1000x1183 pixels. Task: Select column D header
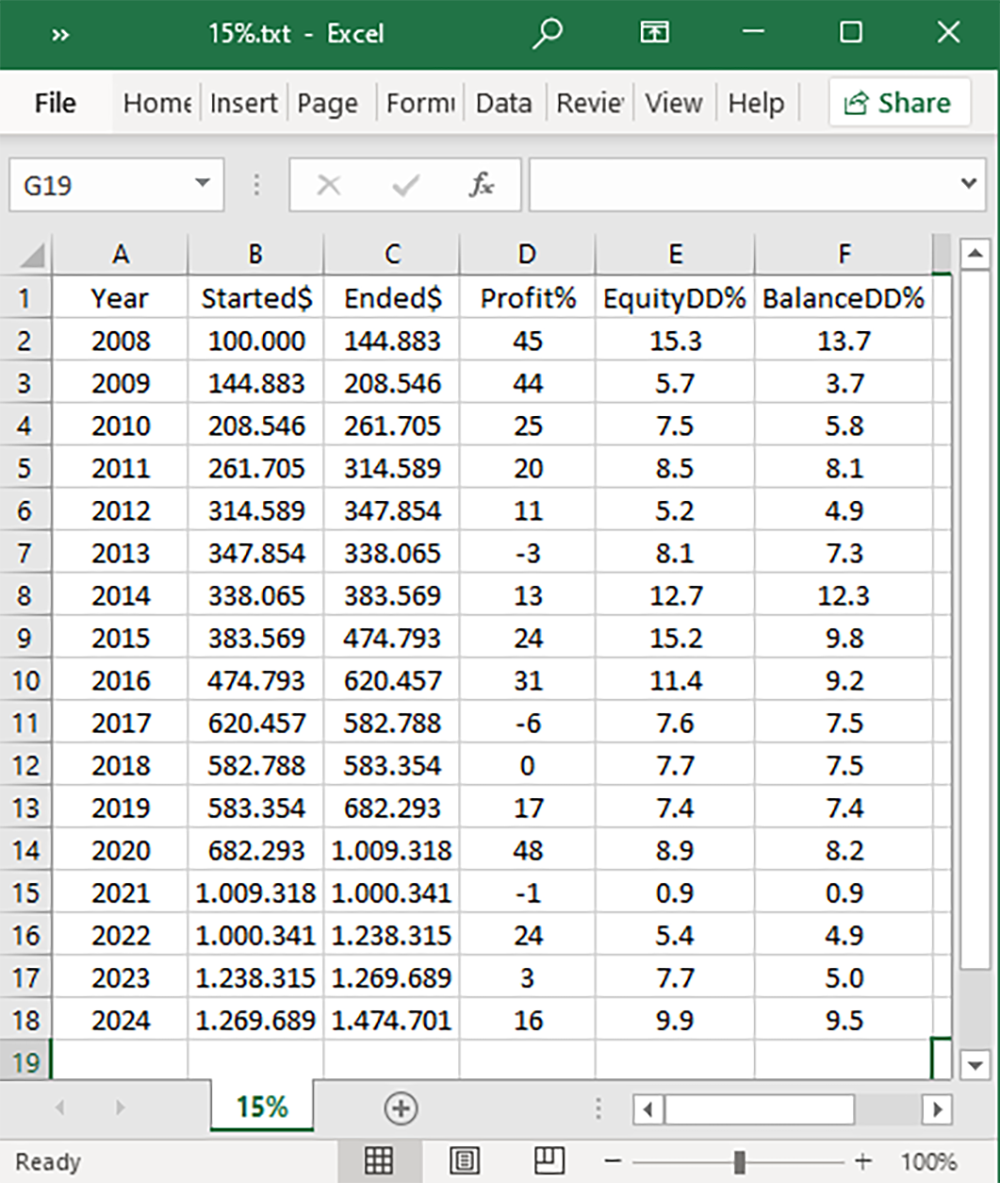click(527, 255)
